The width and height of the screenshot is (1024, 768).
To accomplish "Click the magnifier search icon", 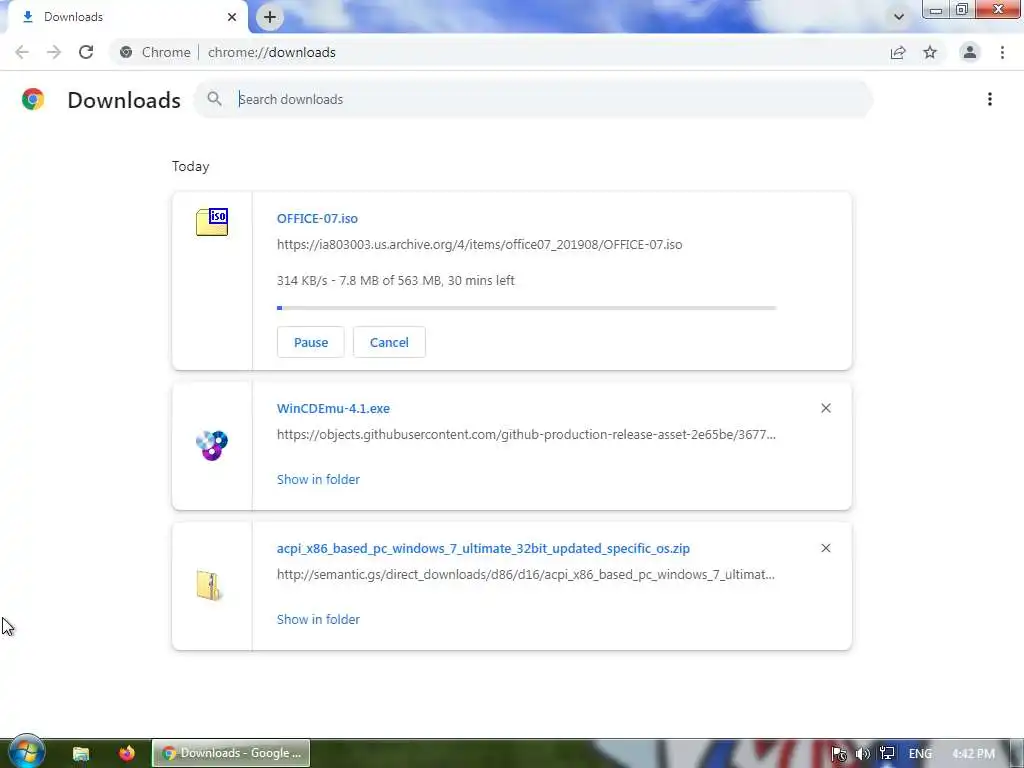I will click(214, 99).
